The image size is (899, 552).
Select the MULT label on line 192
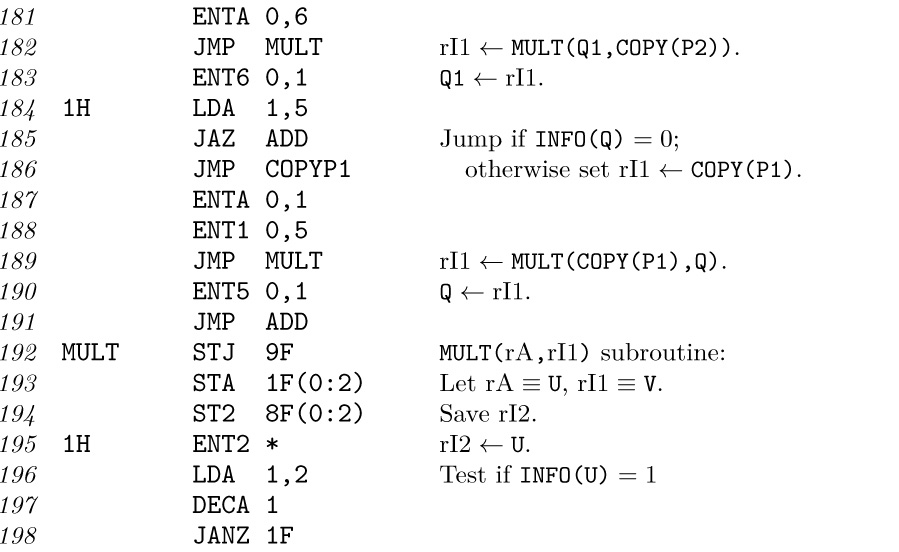click(90, 352)
